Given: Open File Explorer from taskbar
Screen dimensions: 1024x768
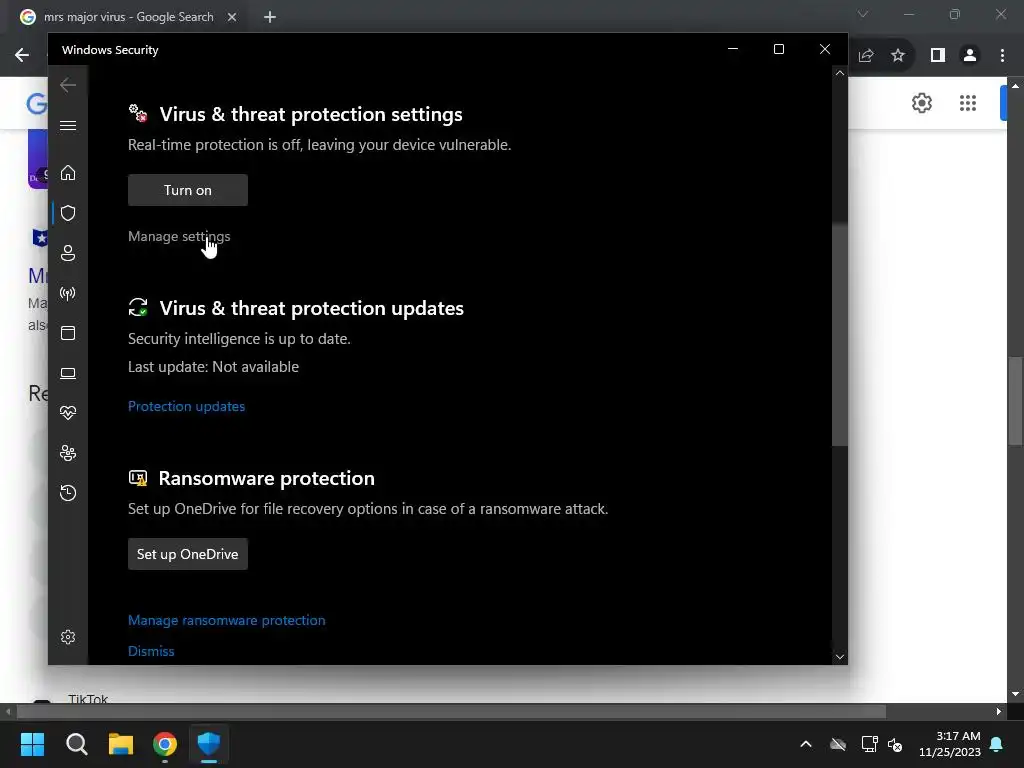Looking at the screenshot, I should (x=121, y=744).
